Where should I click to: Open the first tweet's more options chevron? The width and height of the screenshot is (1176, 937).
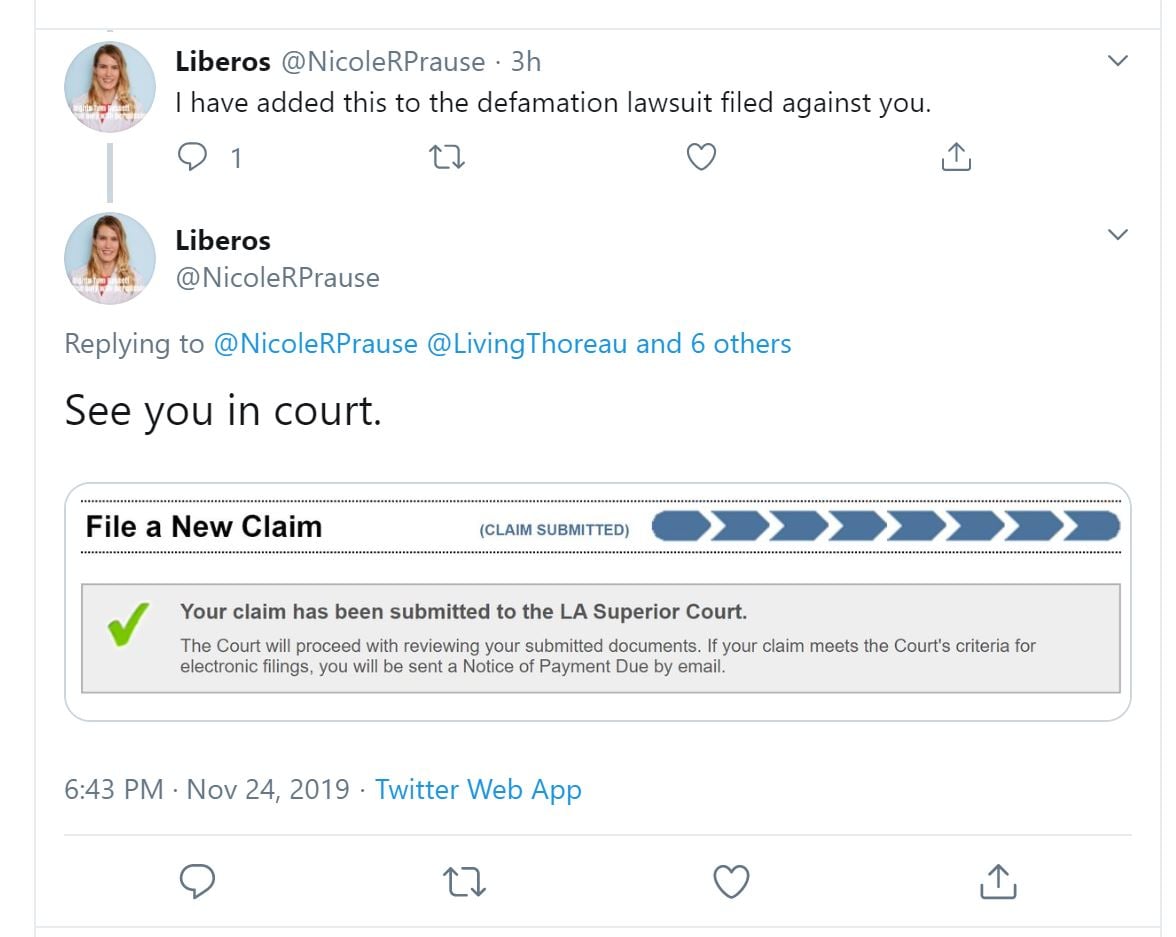click(1118, 61)
